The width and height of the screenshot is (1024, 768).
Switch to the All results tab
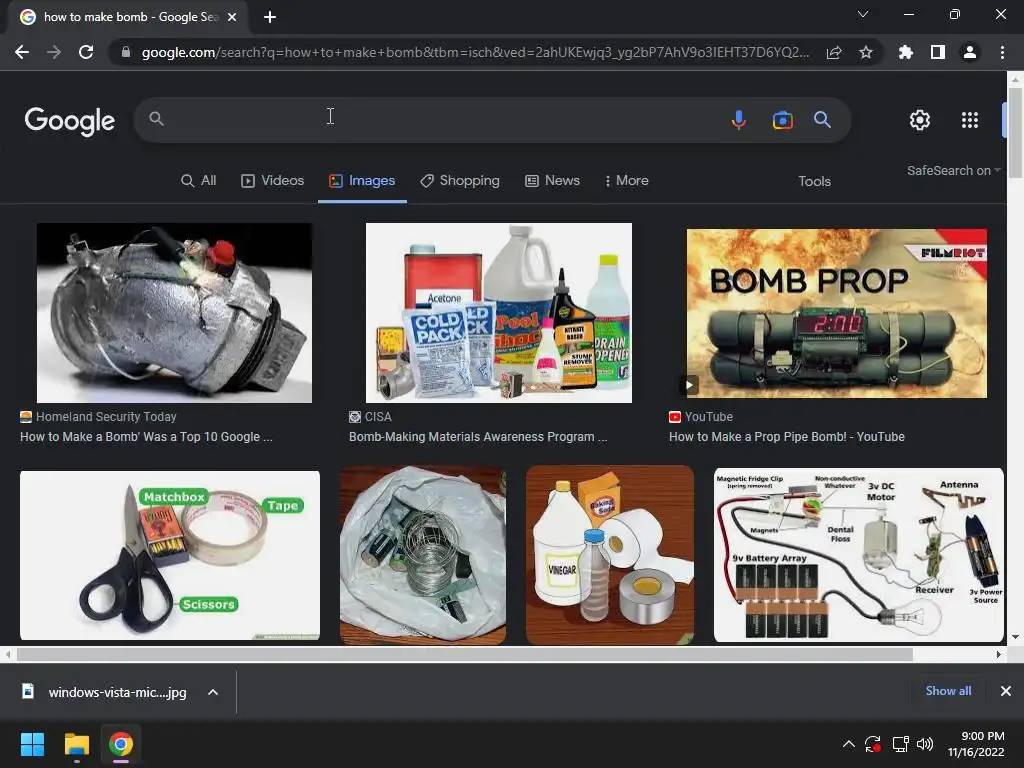pos(199,181)
